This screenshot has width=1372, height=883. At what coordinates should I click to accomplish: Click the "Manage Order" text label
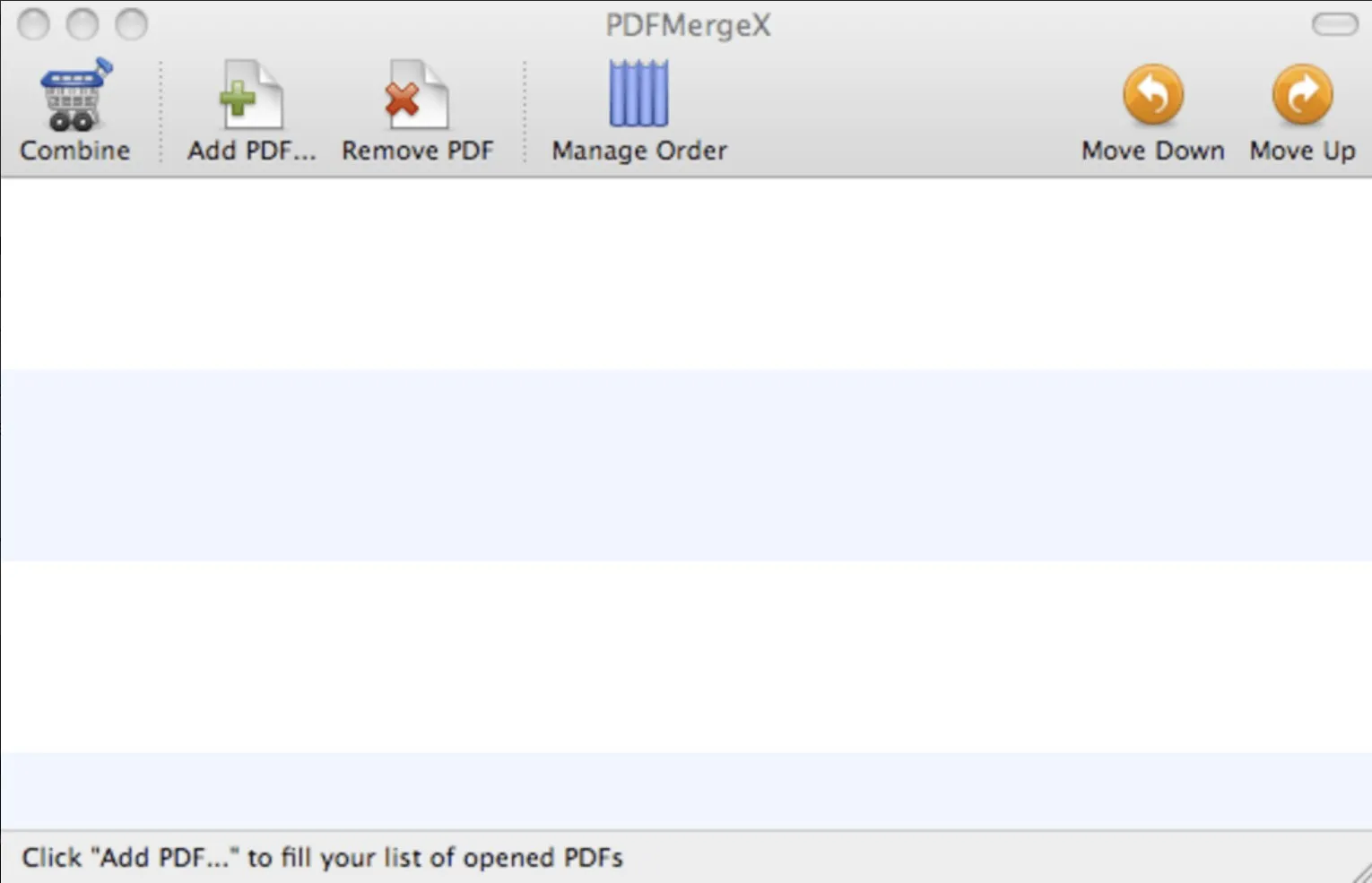638,151
